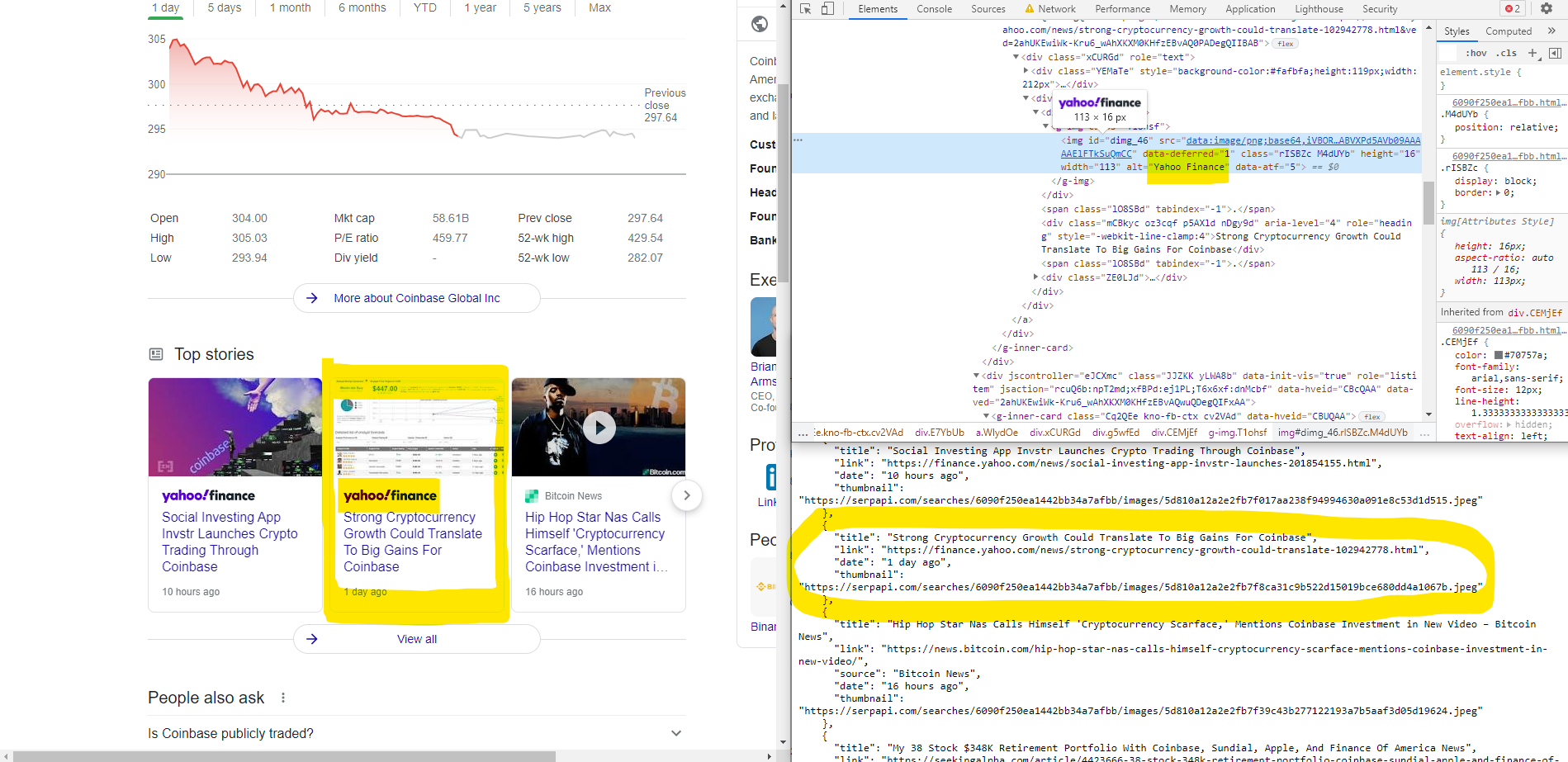Click the Brian Armstrong portrait thumbnail
The image size is (1568, 762).
[763, 327]
